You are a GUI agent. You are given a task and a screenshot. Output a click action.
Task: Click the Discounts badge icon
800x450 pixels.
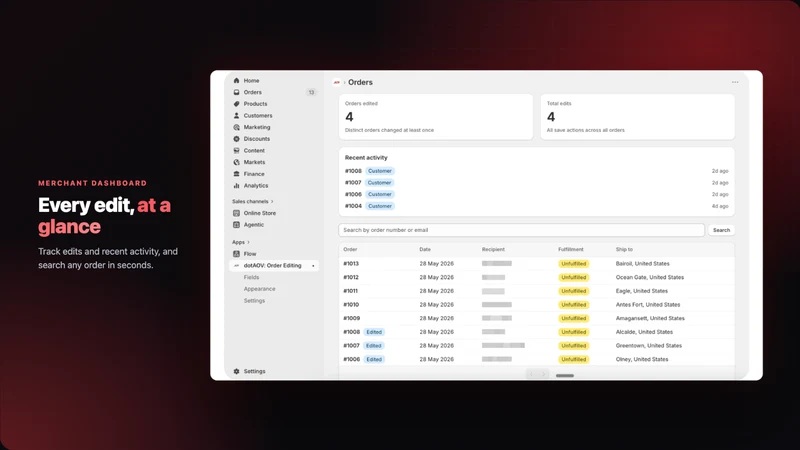(236, 139)
